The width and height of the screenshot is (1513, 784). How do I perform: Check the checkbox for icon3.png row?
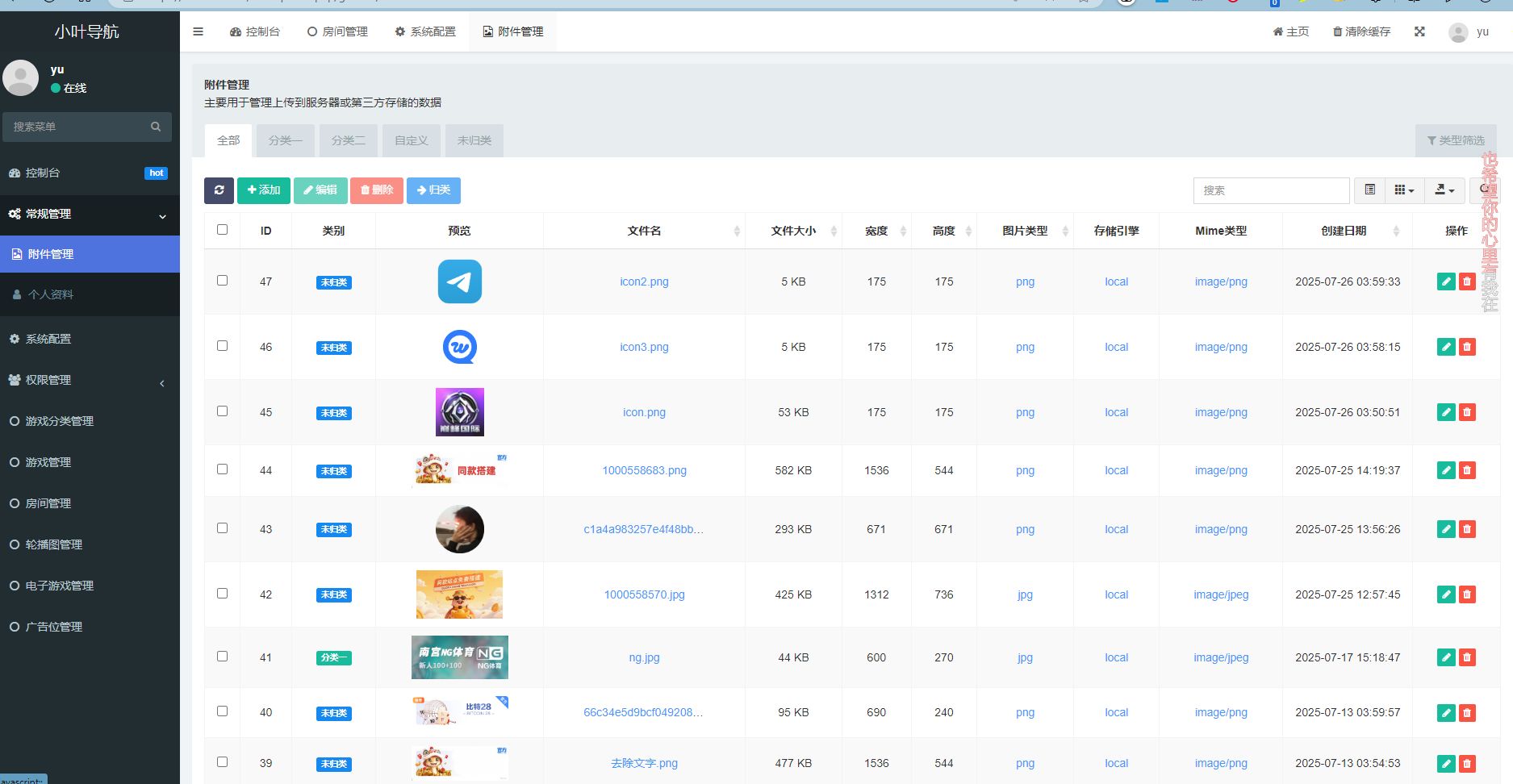click(x=222, y=345)
